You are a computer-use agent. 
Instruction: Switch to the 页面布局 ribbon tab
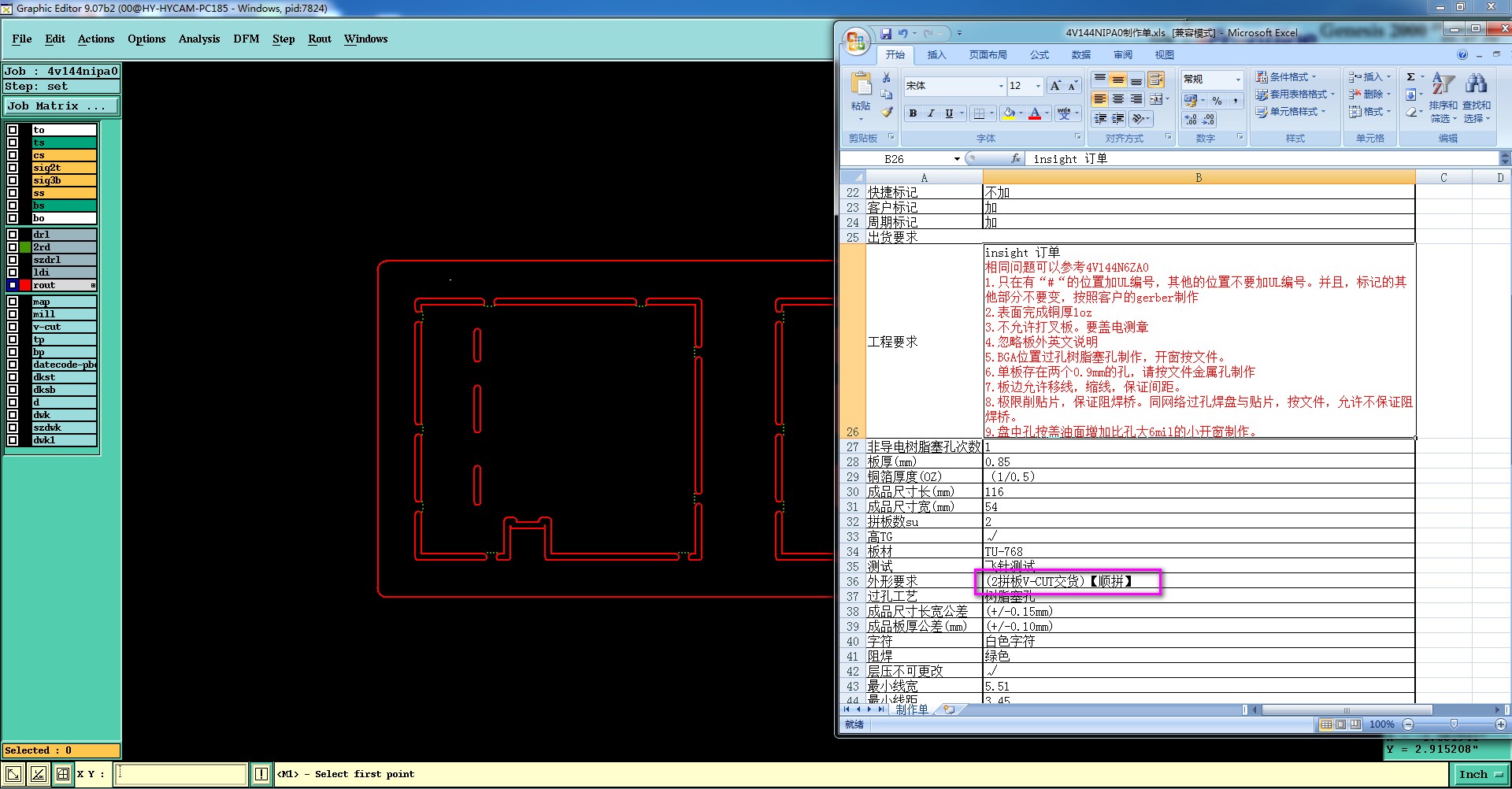(988, 55)
